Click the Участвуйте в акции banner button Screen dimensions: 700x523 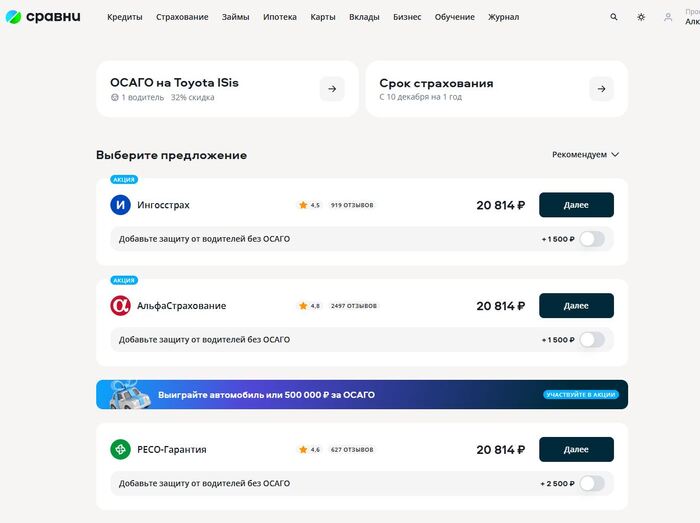coord(581,395)
